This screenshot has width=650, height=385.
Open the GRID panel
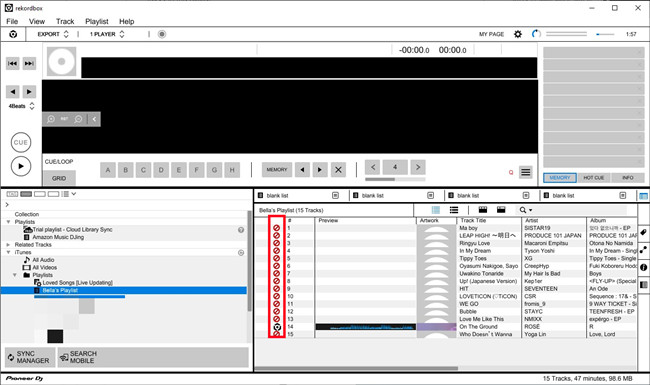pos(59,178)
